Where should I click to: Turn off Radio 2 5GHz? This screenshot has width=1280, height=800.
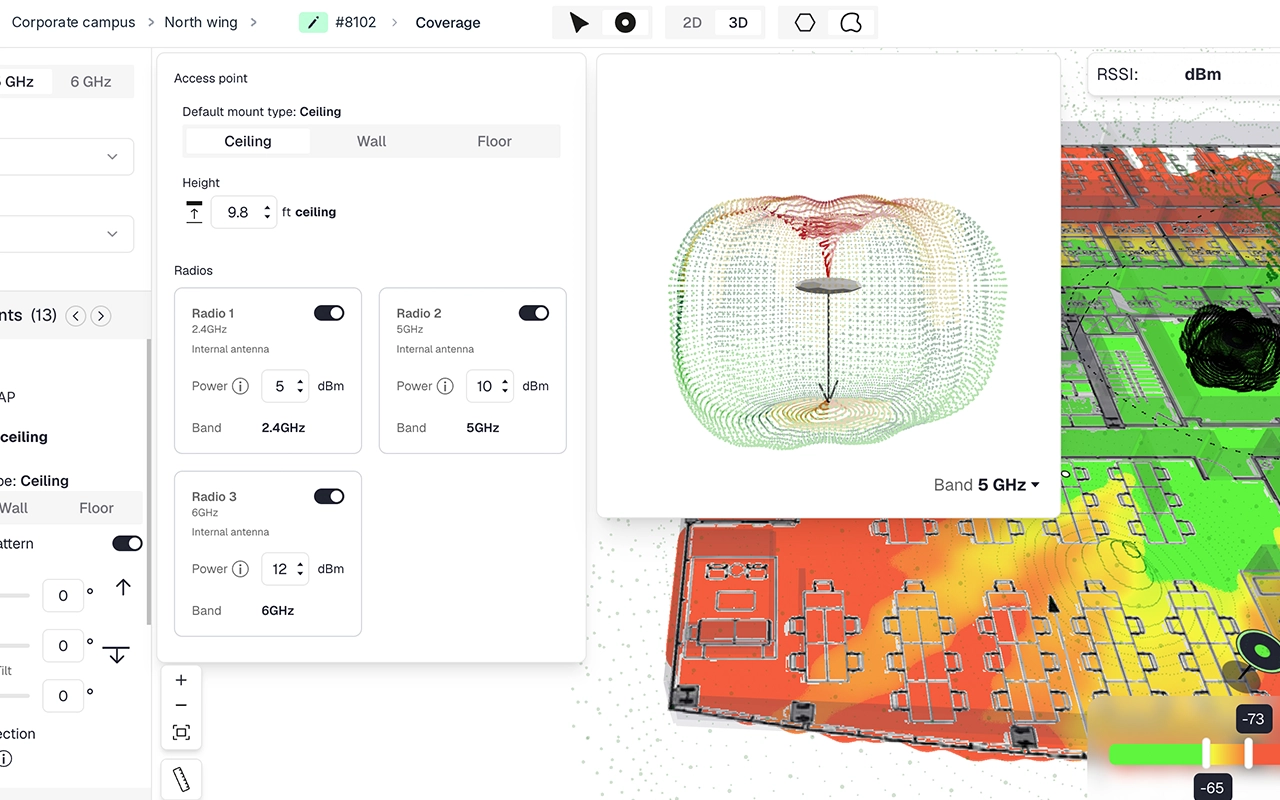[x=534, y=313]
